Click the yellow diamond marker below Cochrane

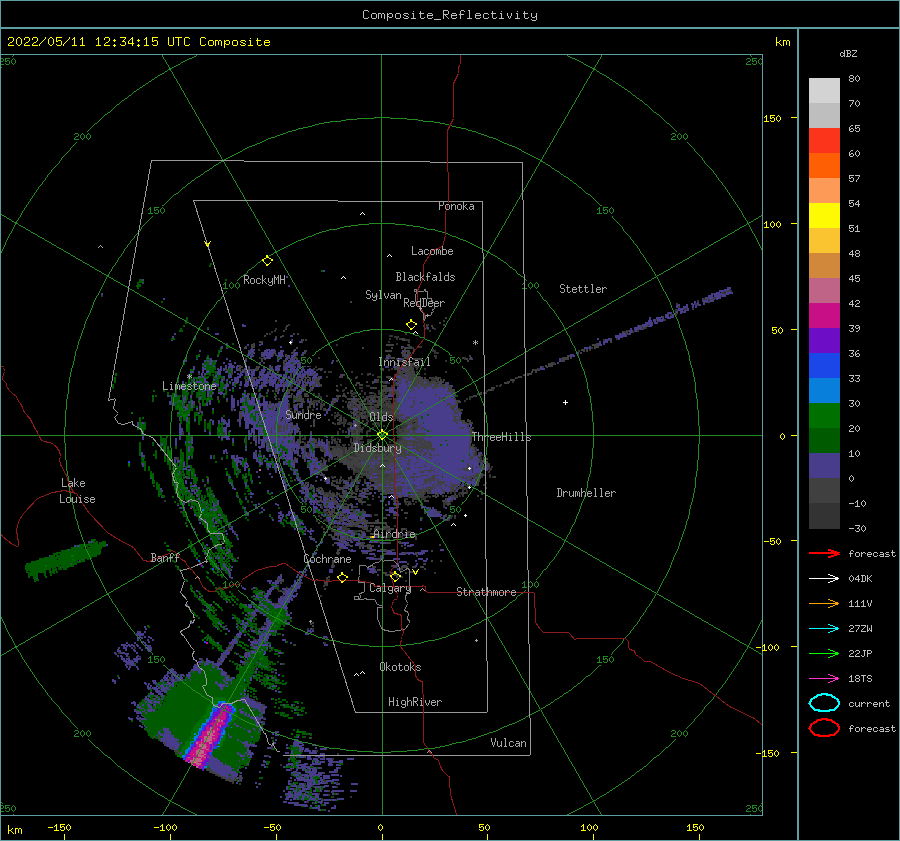(342, 577)
